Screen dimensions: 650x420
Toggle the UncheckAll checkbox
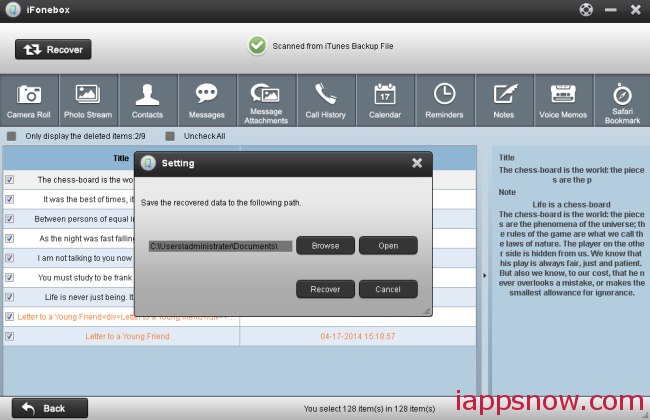pyautogui.click(x=171, y=136)
